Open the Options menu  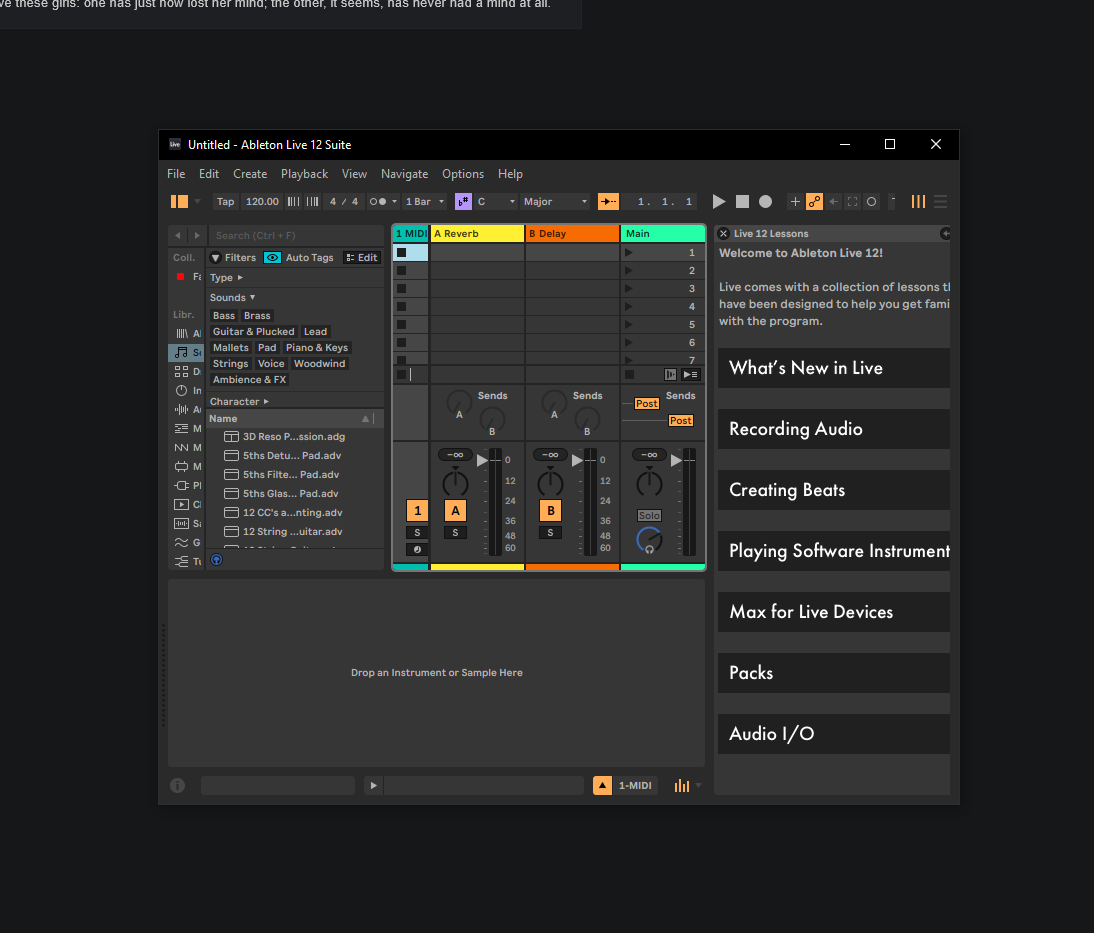[463, 174]
